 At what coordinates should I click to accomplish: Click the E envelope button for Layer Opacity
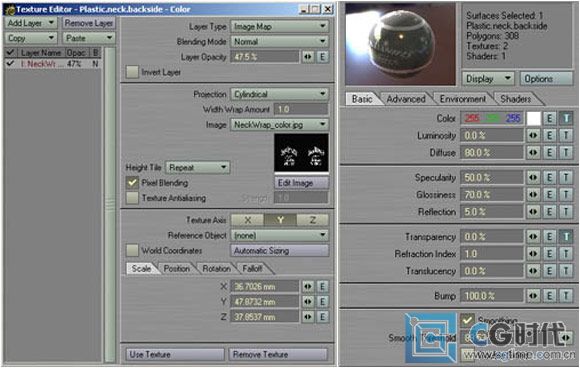pyautogui.click(x=322, y=57)
